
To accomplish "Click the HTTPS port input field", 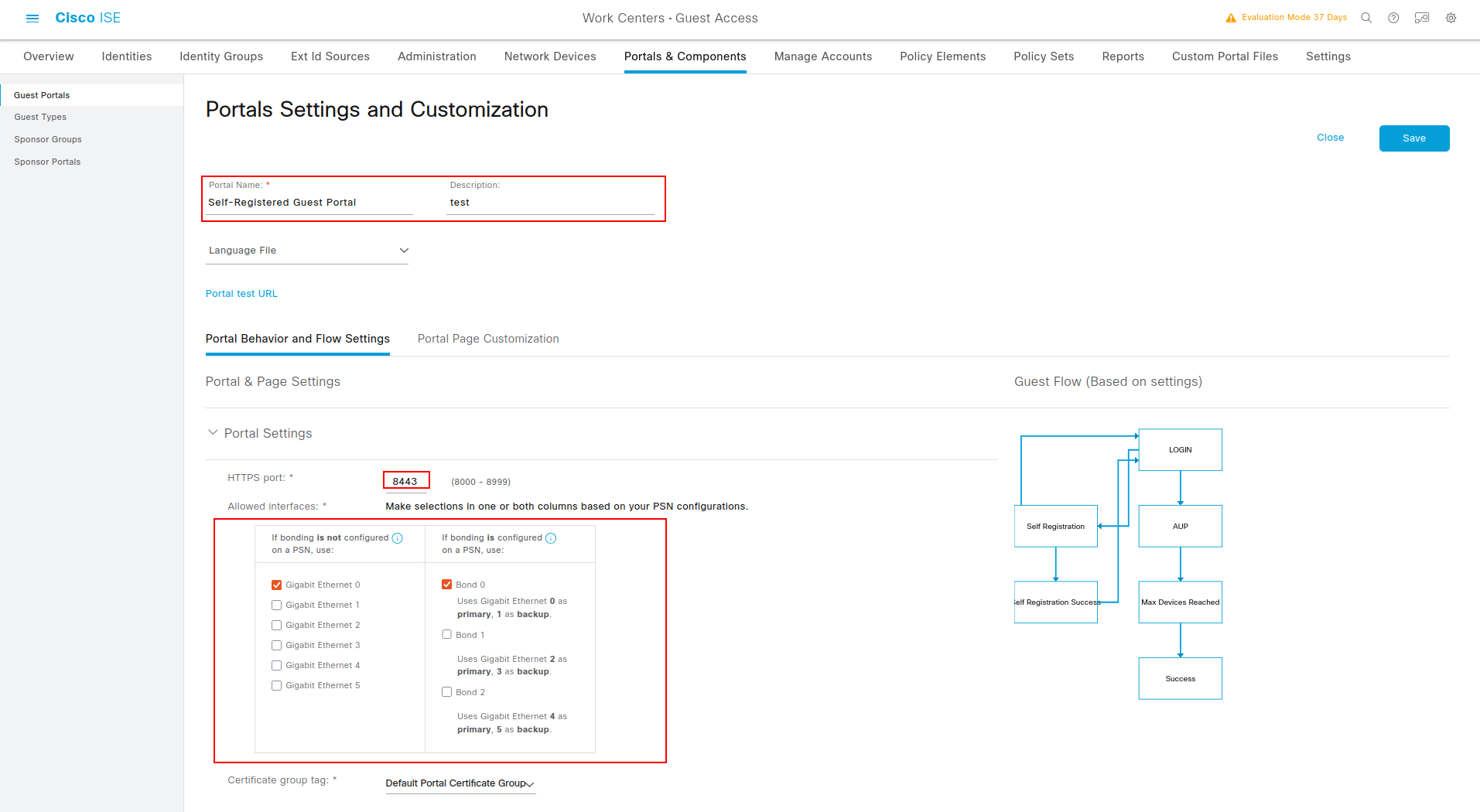I will (406, 481).
